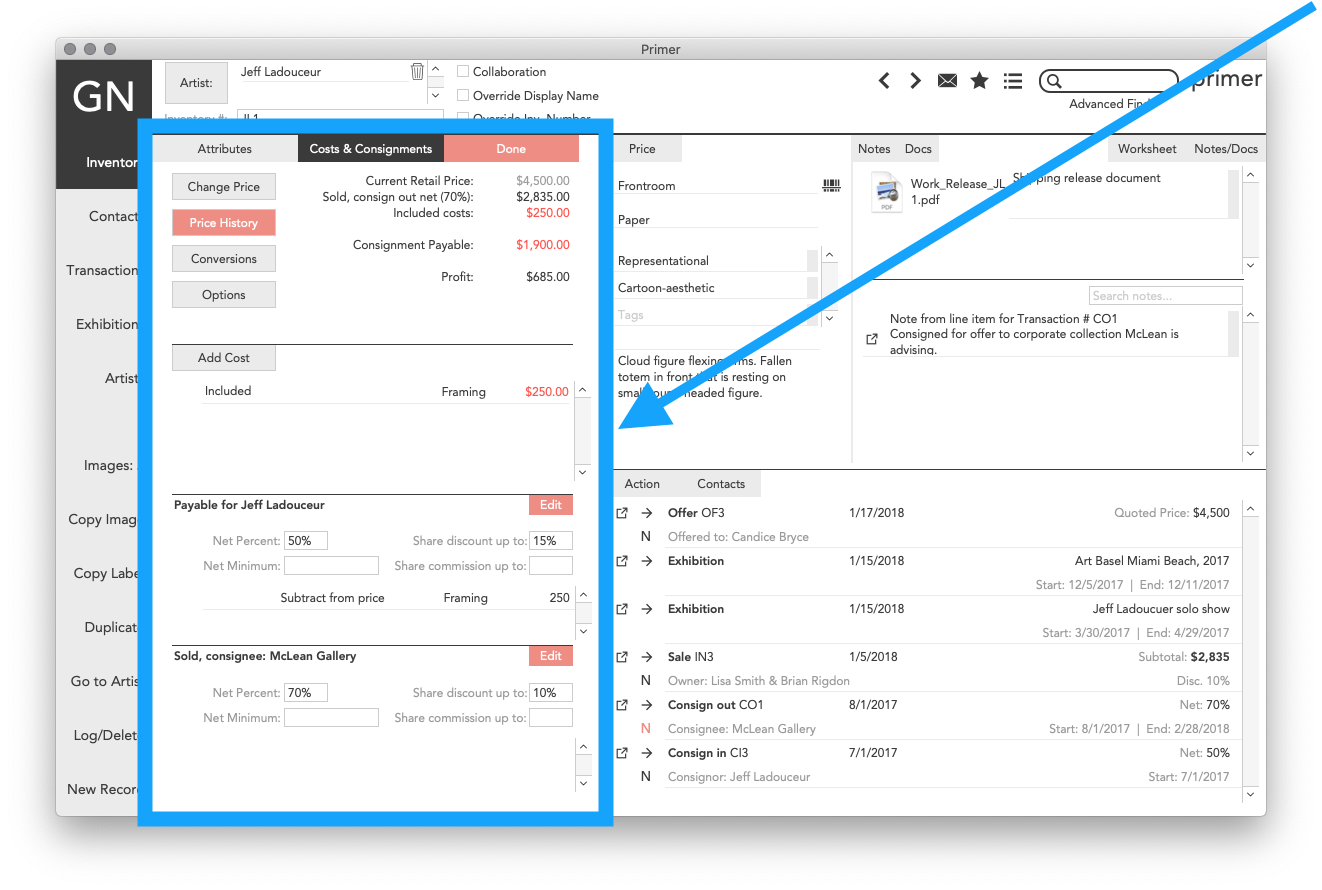Check Override Display Name
Viewport: 1322px width, 890px height.
point(463,95)
